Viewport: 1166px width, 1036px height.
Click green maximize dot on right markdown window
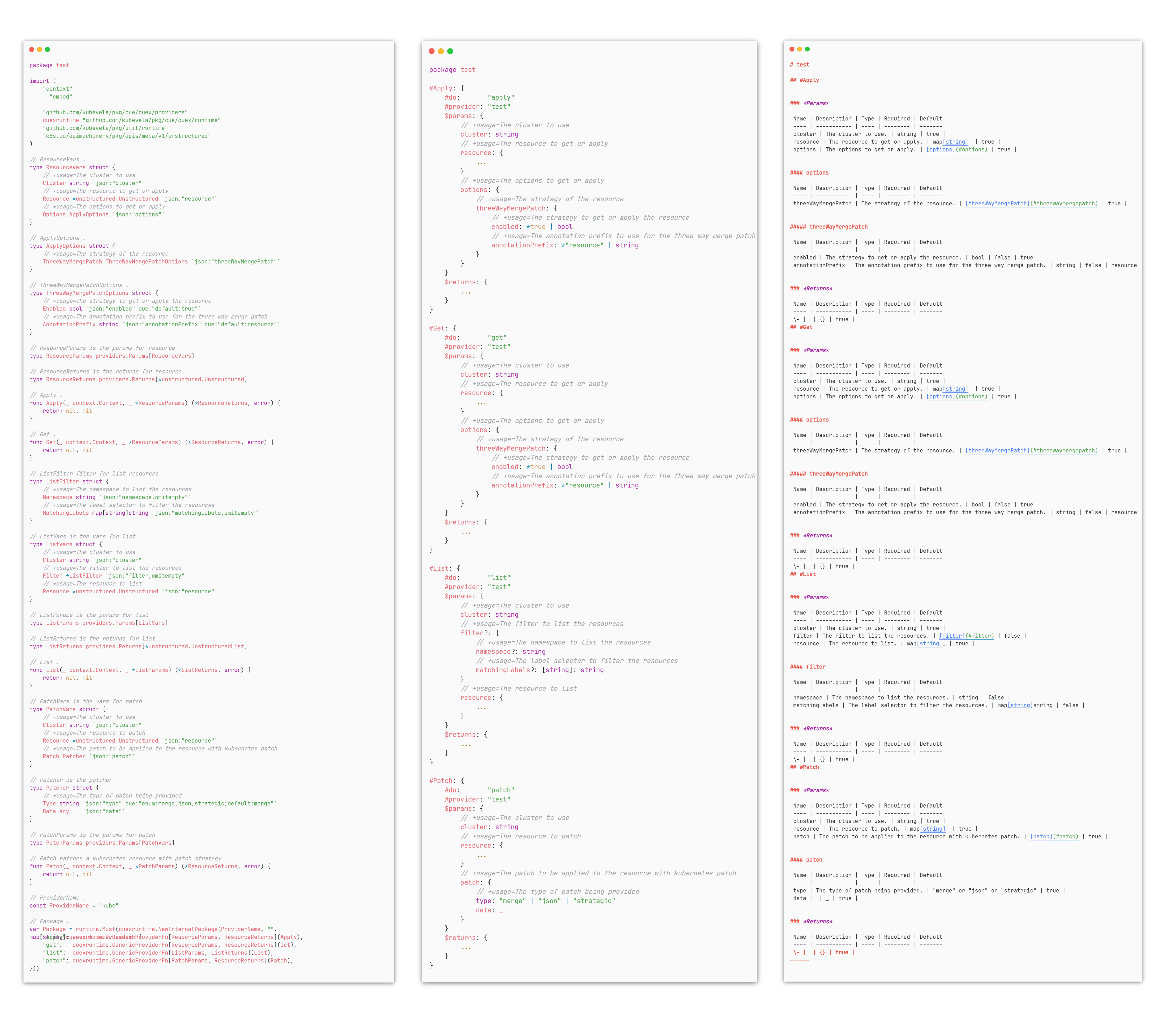point(807,49)
